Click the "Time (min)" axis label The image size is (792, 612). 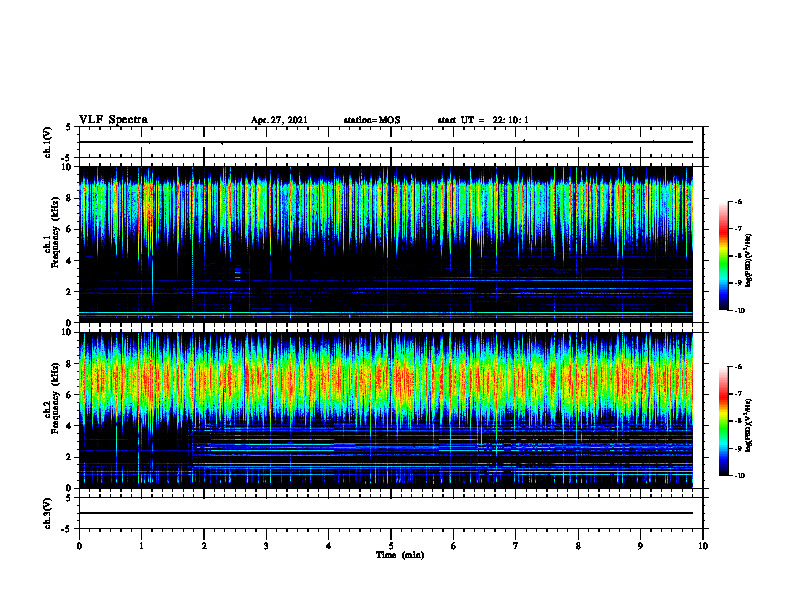(x=400, y=555)
